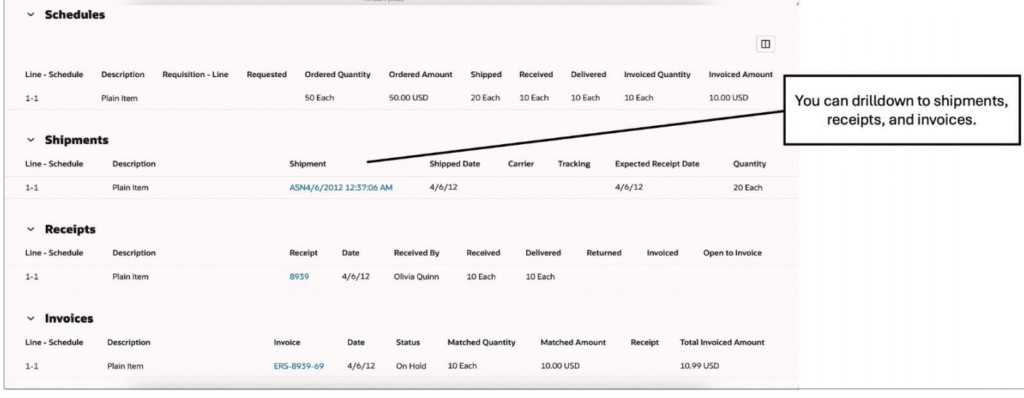Collapse the Receipts section
The image size is (1024, 398).
31,230
